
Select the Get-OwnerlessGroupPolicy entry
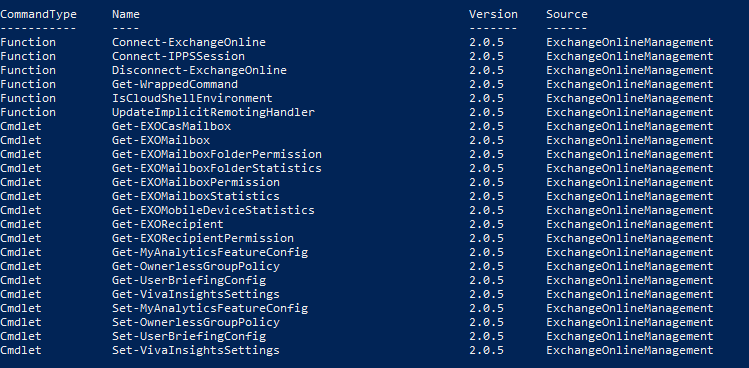click(x=196, y=266)
